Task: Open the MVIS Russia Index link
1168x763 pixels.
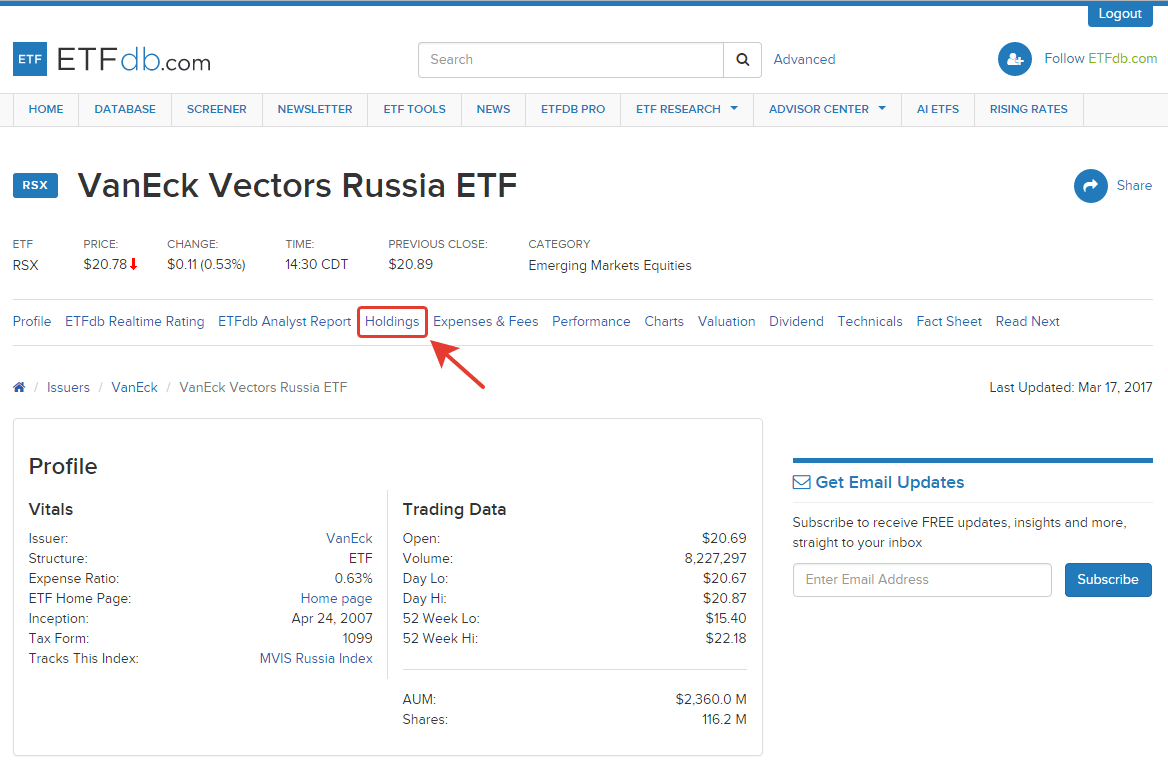Action: pyautogui.click(x=316, y=658)
